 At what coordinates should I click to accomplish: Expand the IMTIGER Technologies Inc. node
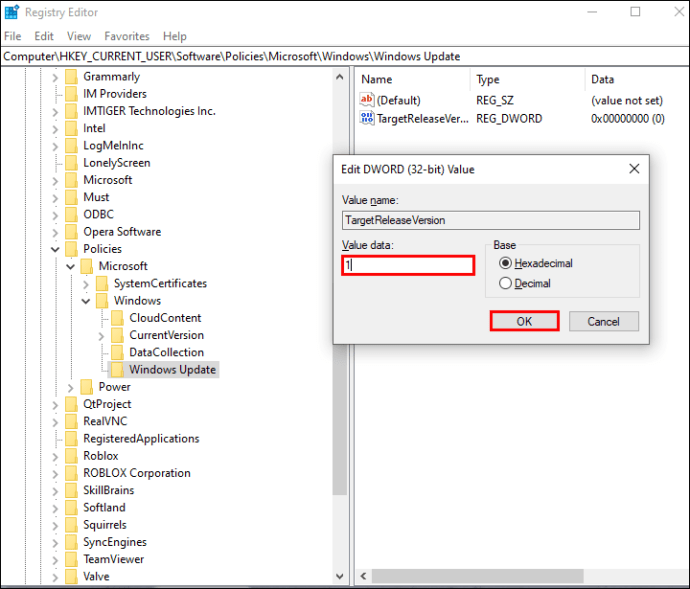coord(55,112)
